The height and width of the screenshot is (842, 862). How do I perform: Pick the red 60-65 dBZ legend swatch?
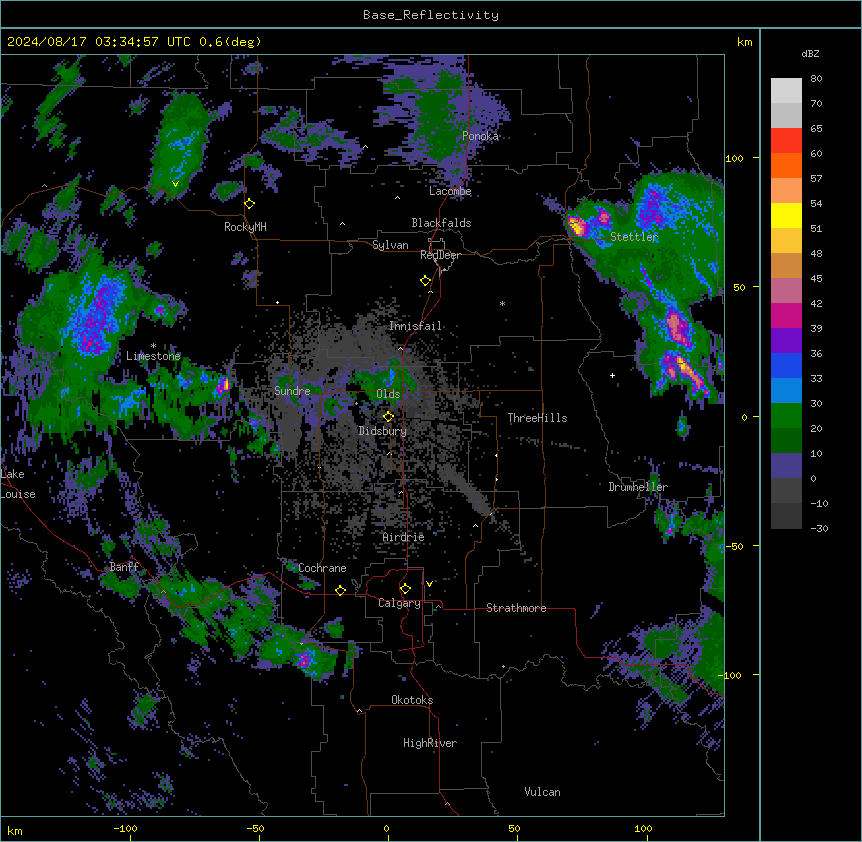(x=786, y=141)
